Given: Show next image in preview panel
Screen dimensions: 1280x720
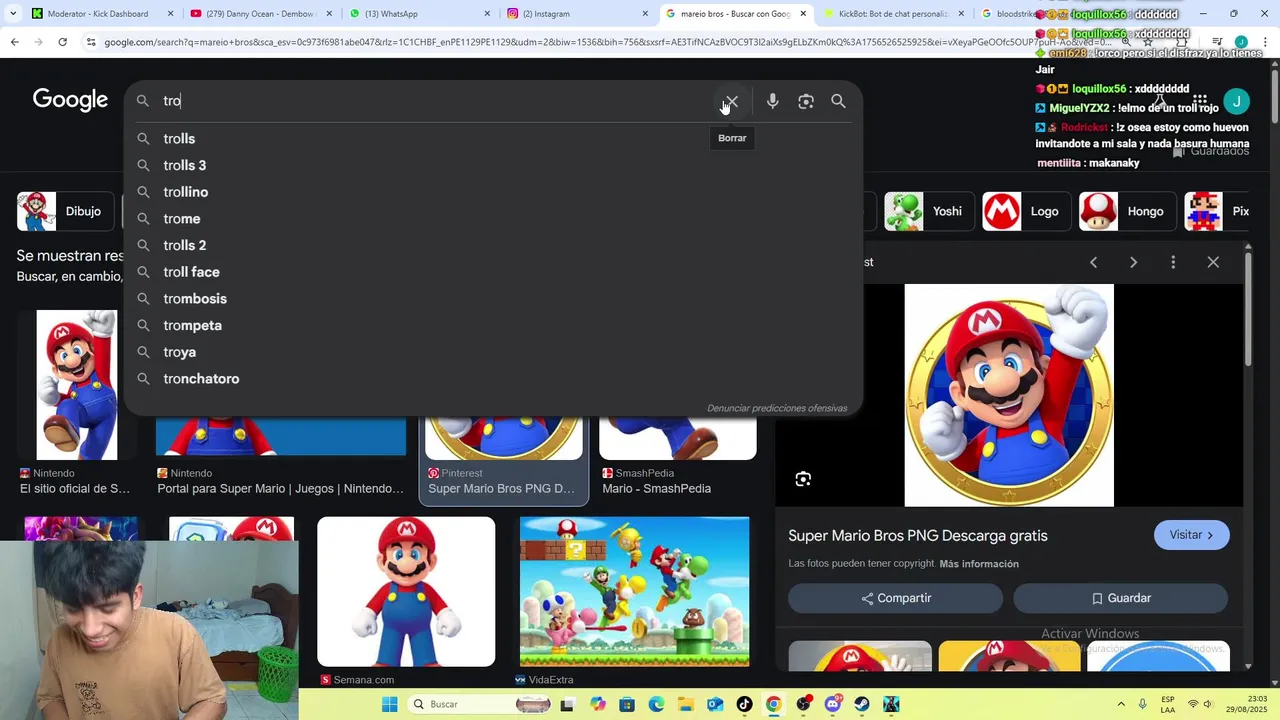Looking at the screenshot, I should click(1133, 262).
